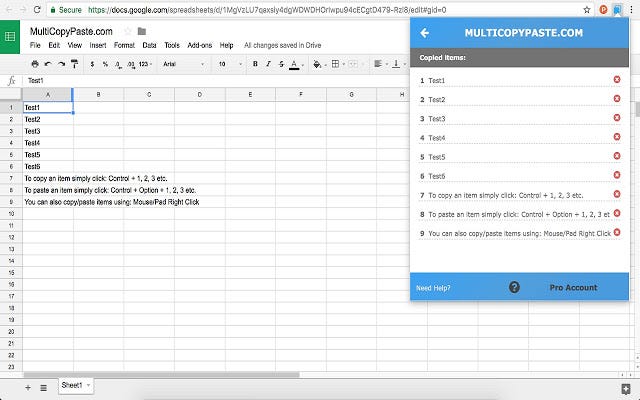Open the text color picker
Screen dimensions: 640x400
(x=296, y=64)
